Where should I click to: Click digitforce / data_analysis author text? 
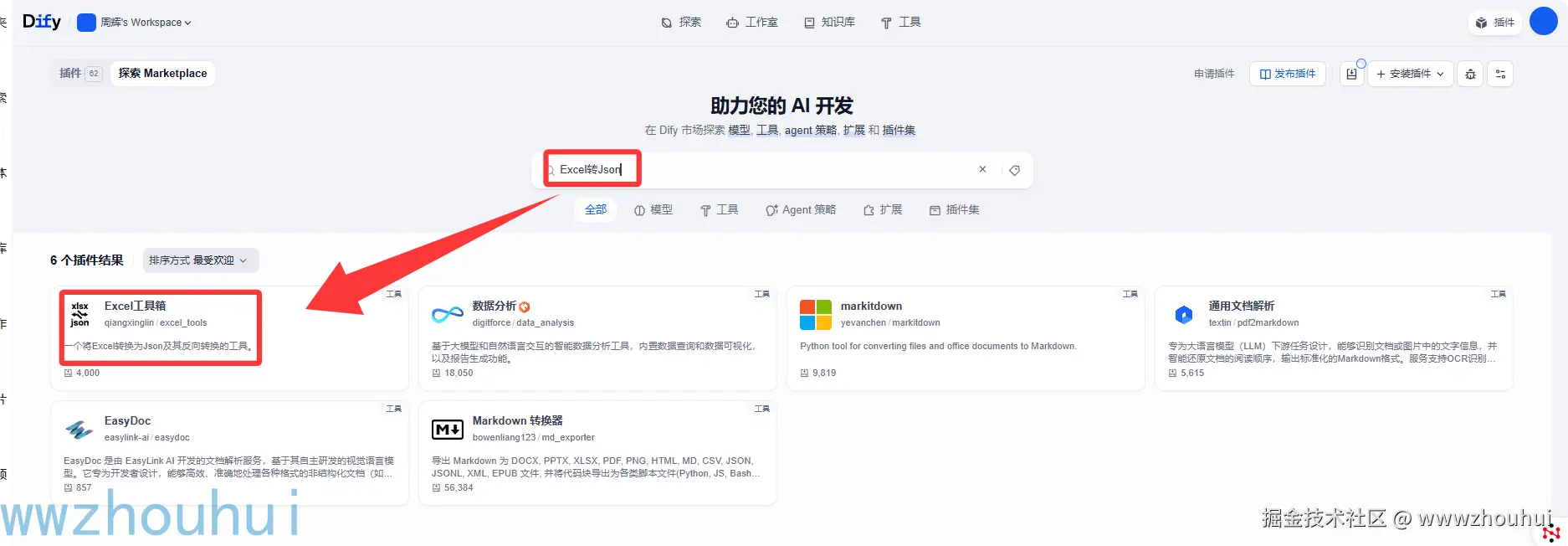click(523, 323)
